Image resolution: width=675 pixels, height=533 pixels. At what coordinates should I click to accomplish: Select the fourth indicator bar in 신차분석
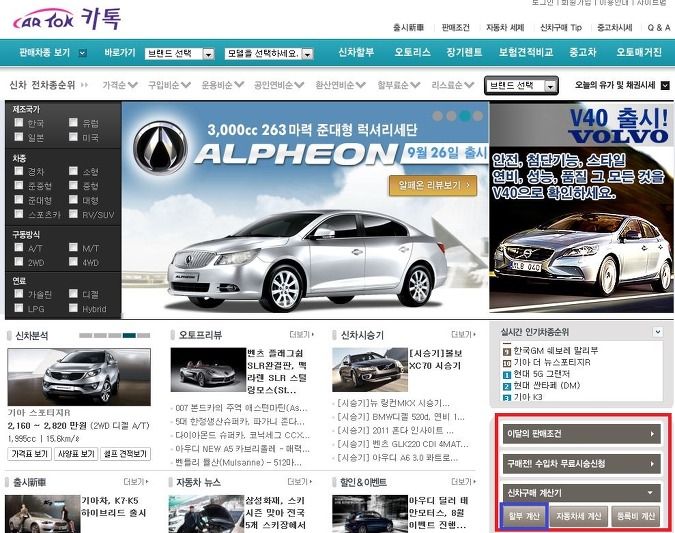coord(129,335)
